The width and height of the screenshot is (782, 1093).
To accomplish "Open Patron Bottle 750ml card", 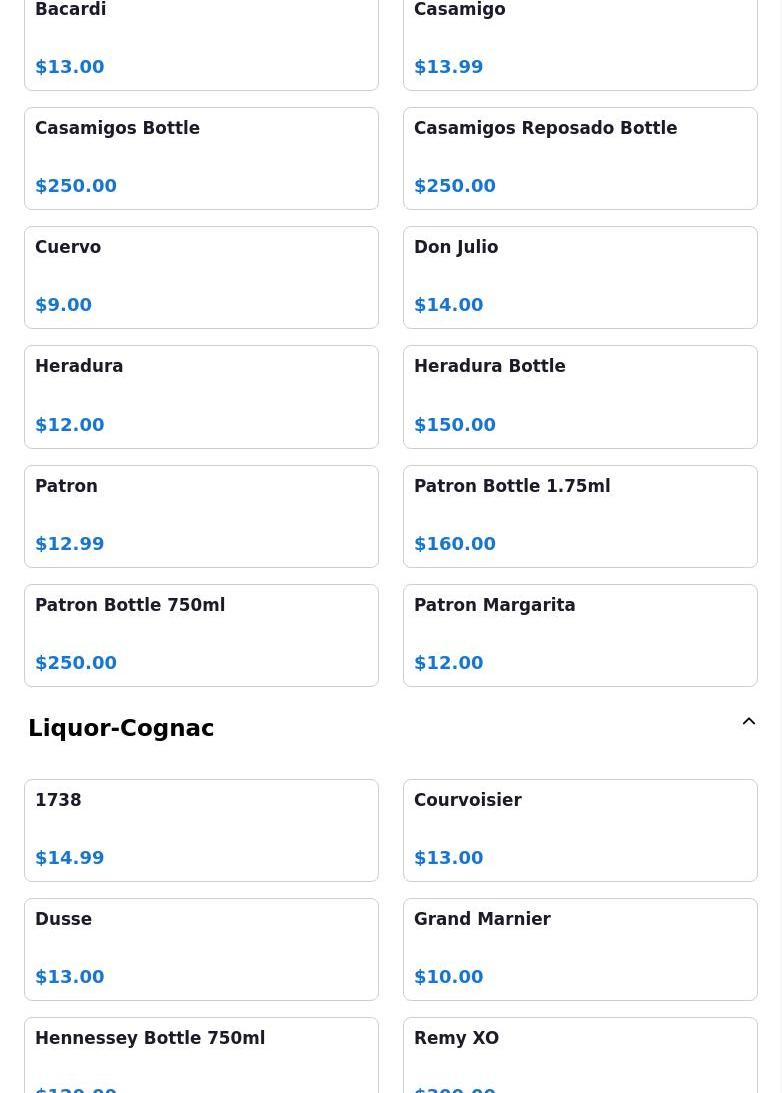I will (x=201, y=635).
